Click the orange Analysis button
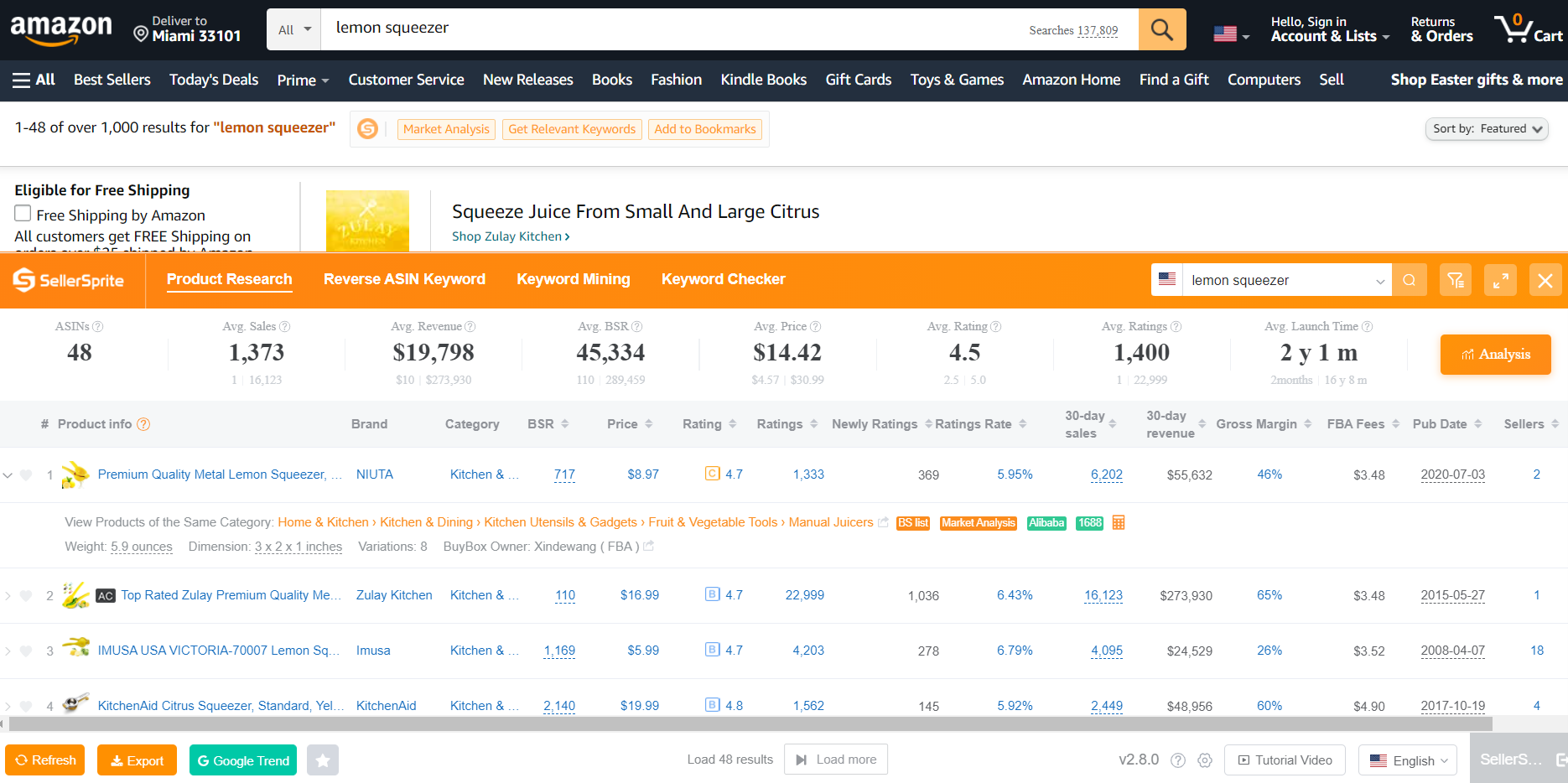The width and height of the screenshot is (1568, 783). coord(1496,355)
